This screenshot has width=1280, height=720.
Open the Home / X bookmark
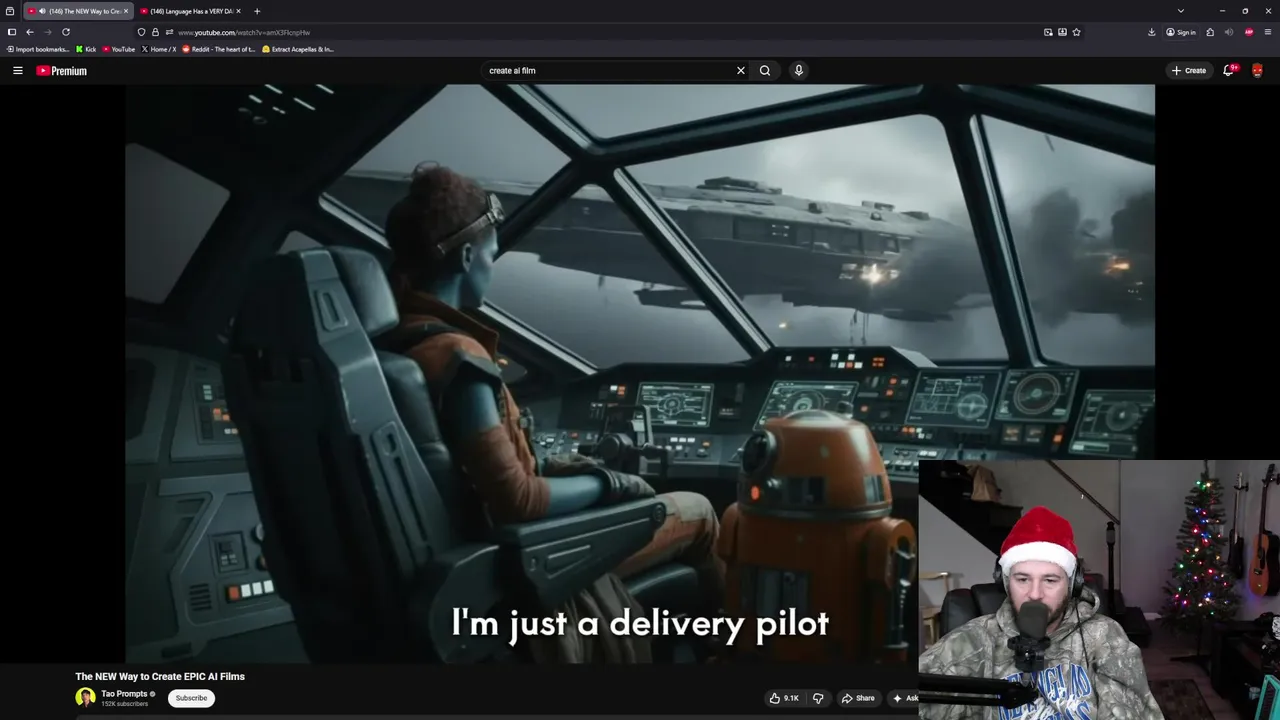[159, 49]
